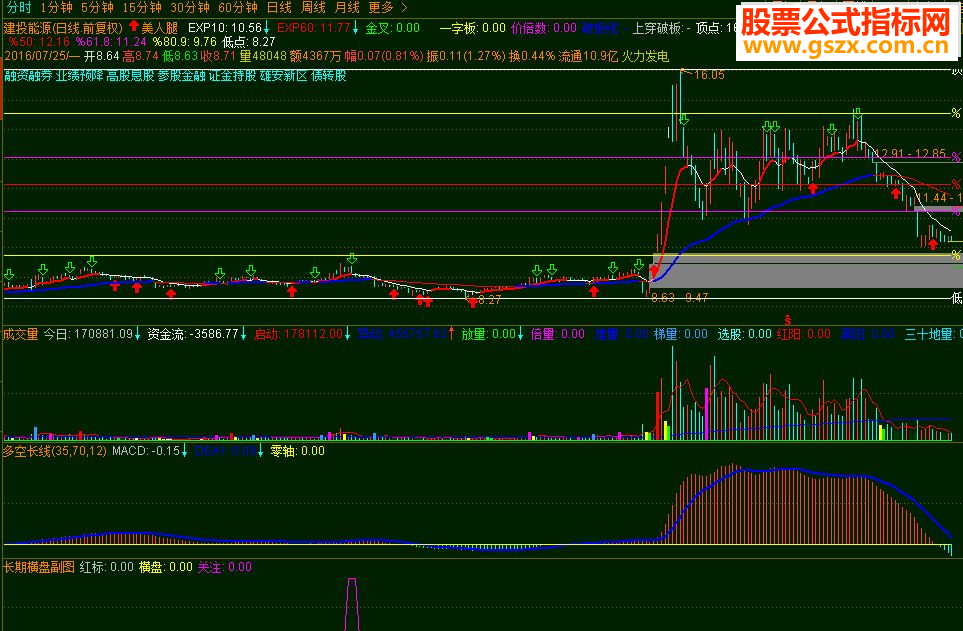The width and height of the screenshot is (963, 631).
Task: Click the gray gap zone rectangle on the chart
Action: tap(805, 270)
